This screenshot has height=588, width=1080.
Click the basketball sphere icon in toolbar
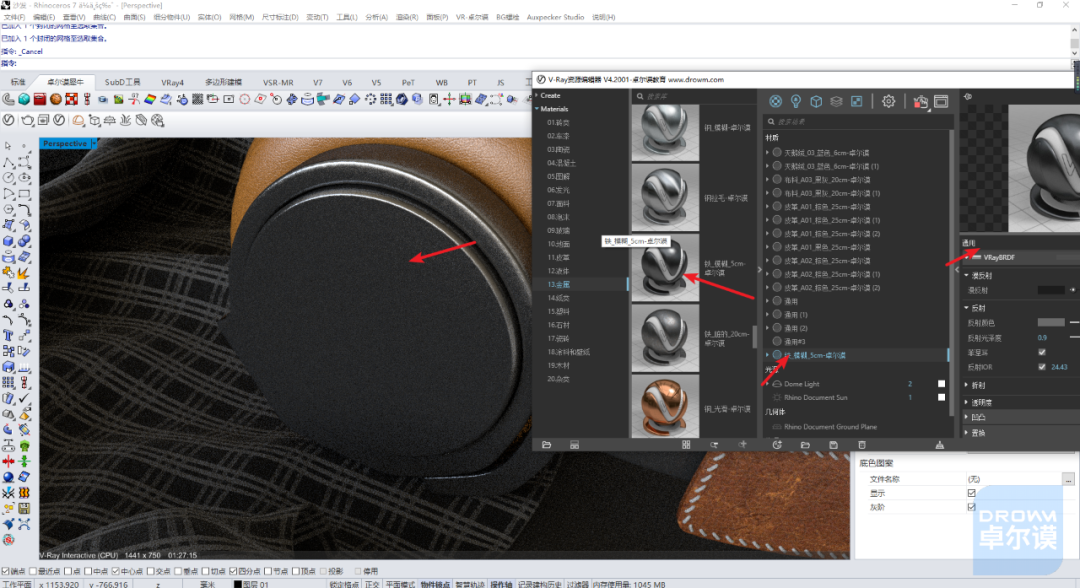56,100
